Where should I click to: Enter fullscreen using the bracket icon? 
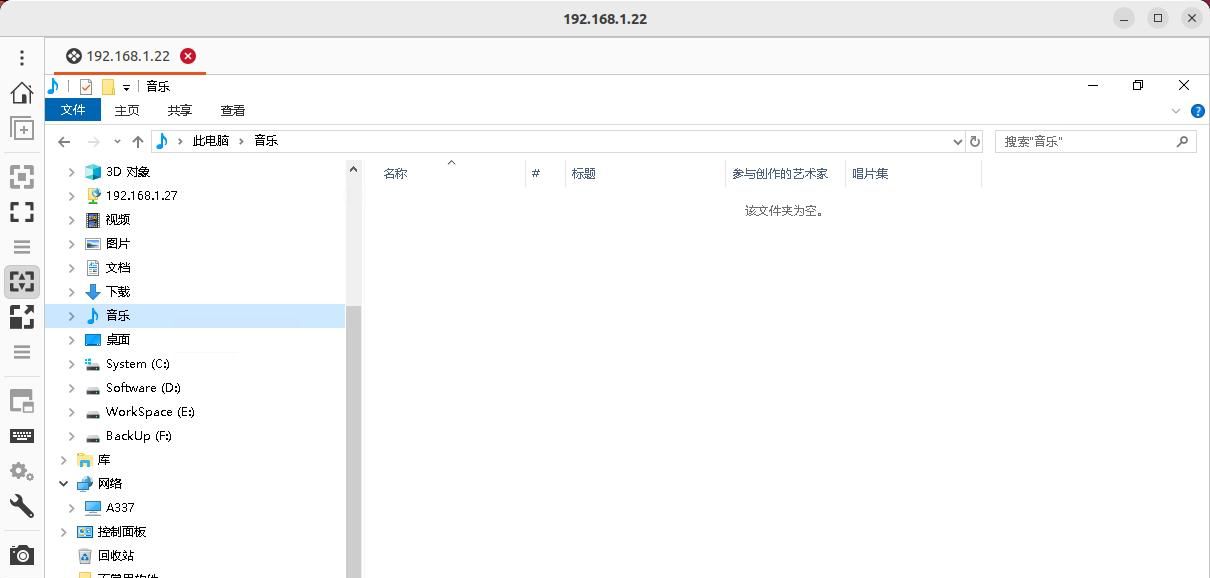click(22, 212)
